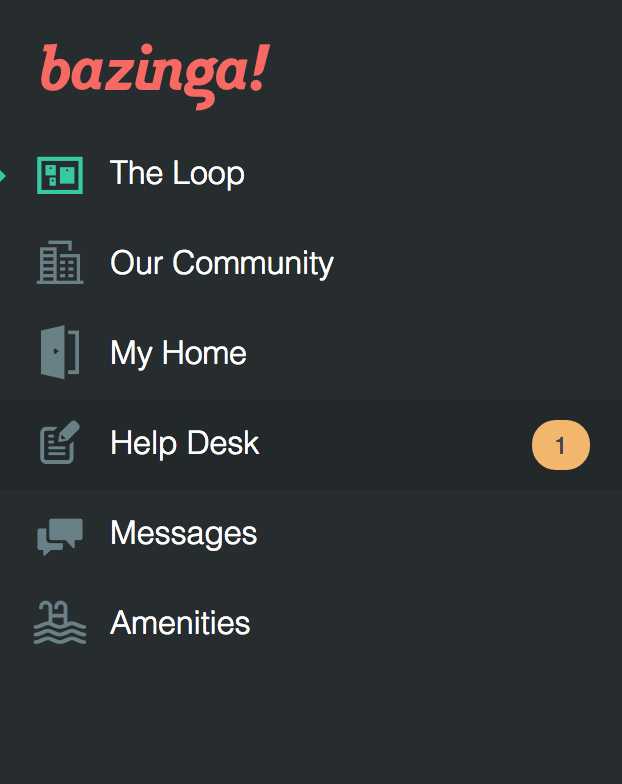The height and width of the screenshot is (784, 622).
Task: Open the Our Community menu label
Action: pyautogui.click(x=222, y=263)
